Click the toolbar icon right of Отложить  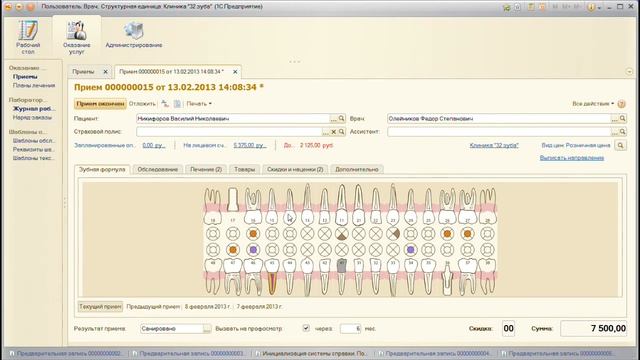165,104
